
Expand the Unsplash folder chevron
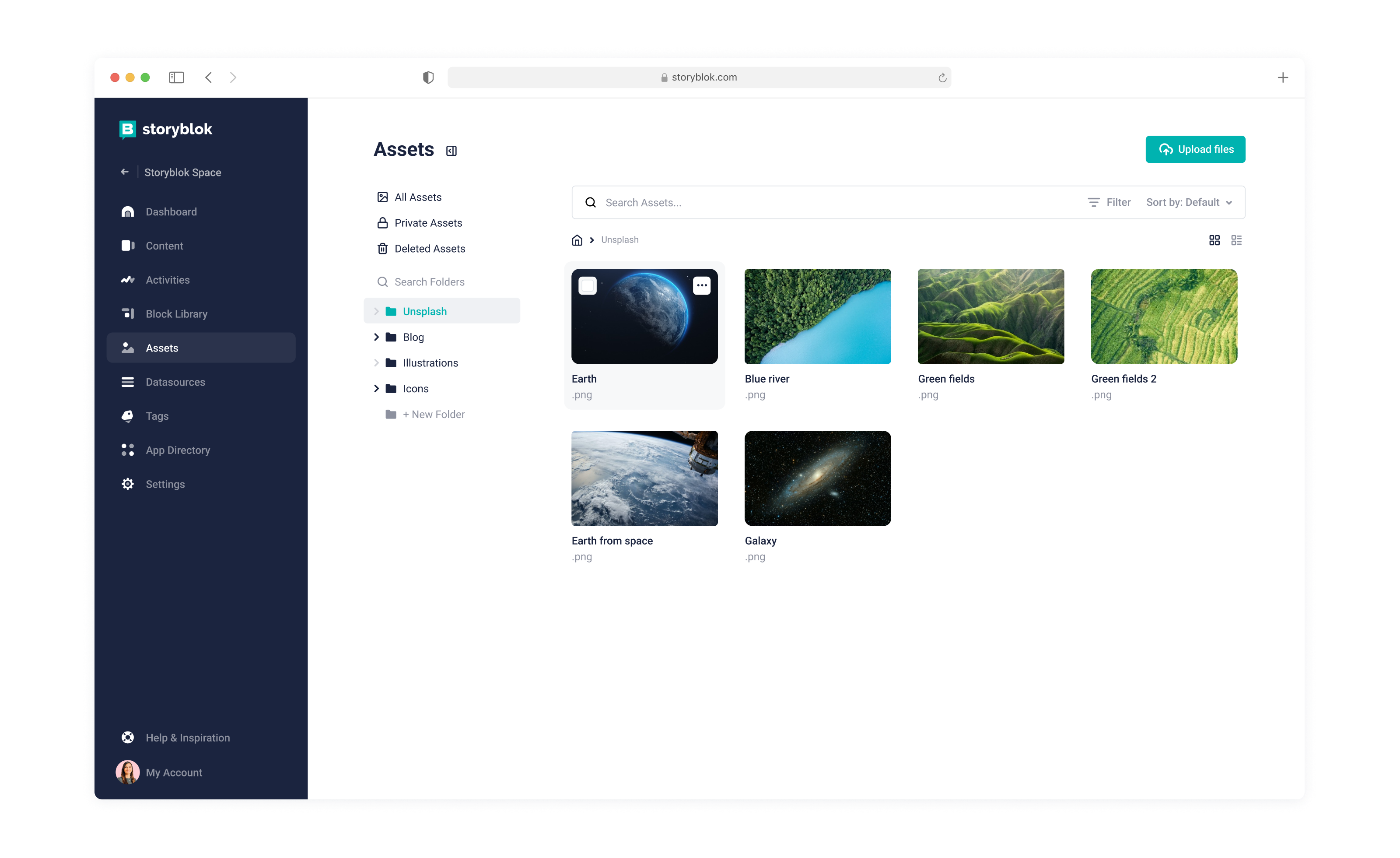pos(376,311)
